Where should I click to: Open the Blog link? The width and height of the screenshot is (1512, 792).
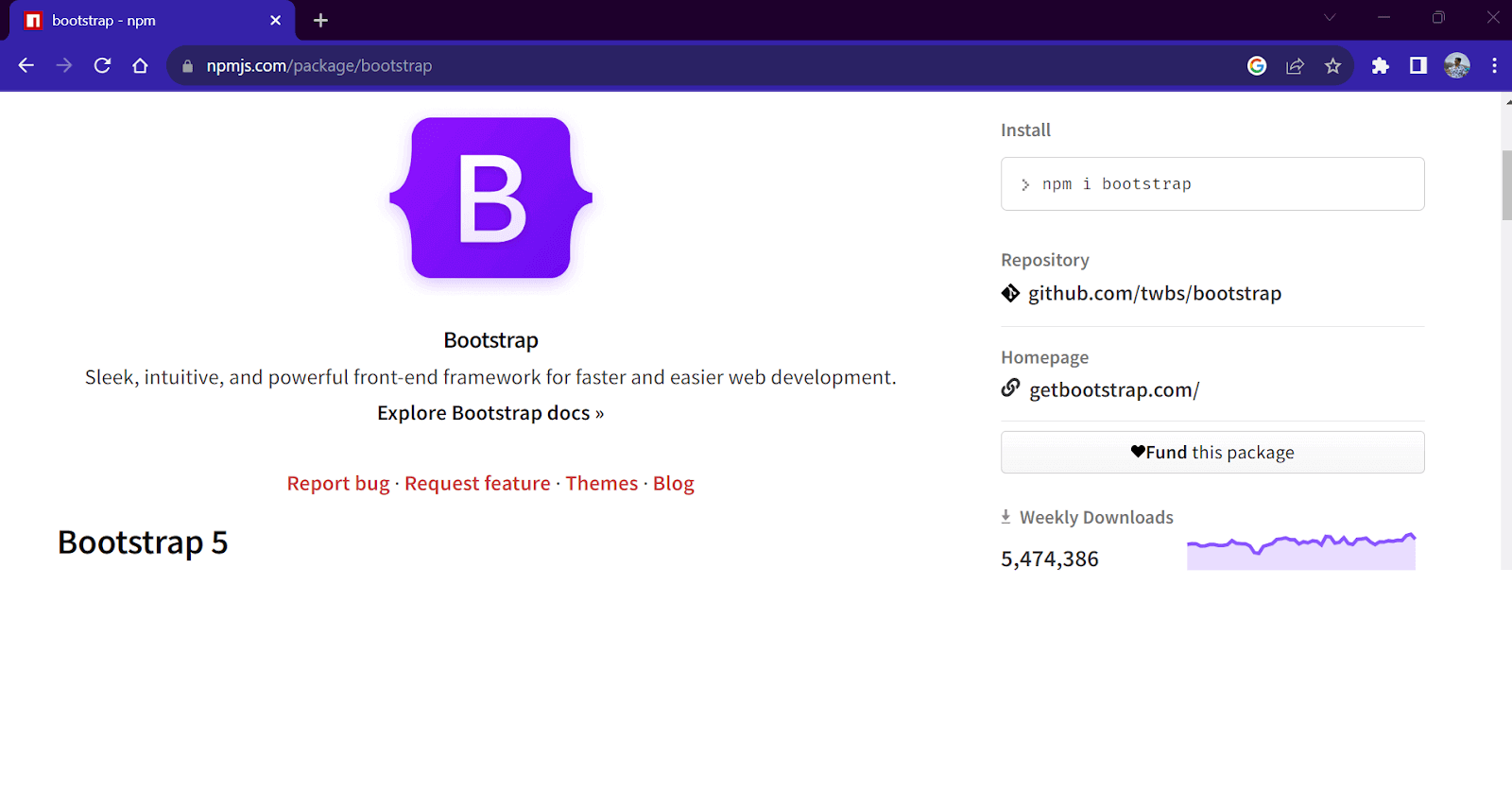(x=674, y=483)
